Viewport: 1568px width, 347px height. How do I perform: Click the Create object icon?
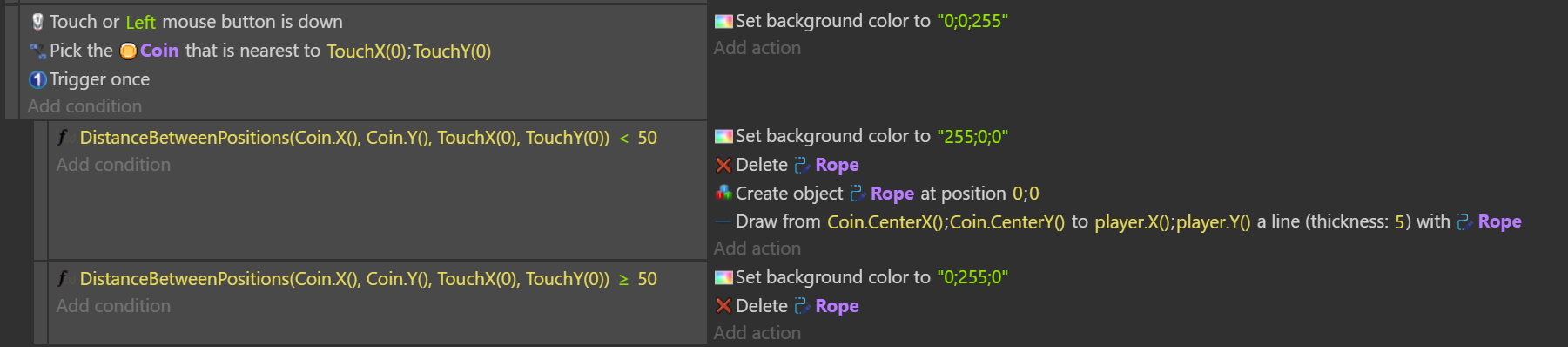(723, 194)
